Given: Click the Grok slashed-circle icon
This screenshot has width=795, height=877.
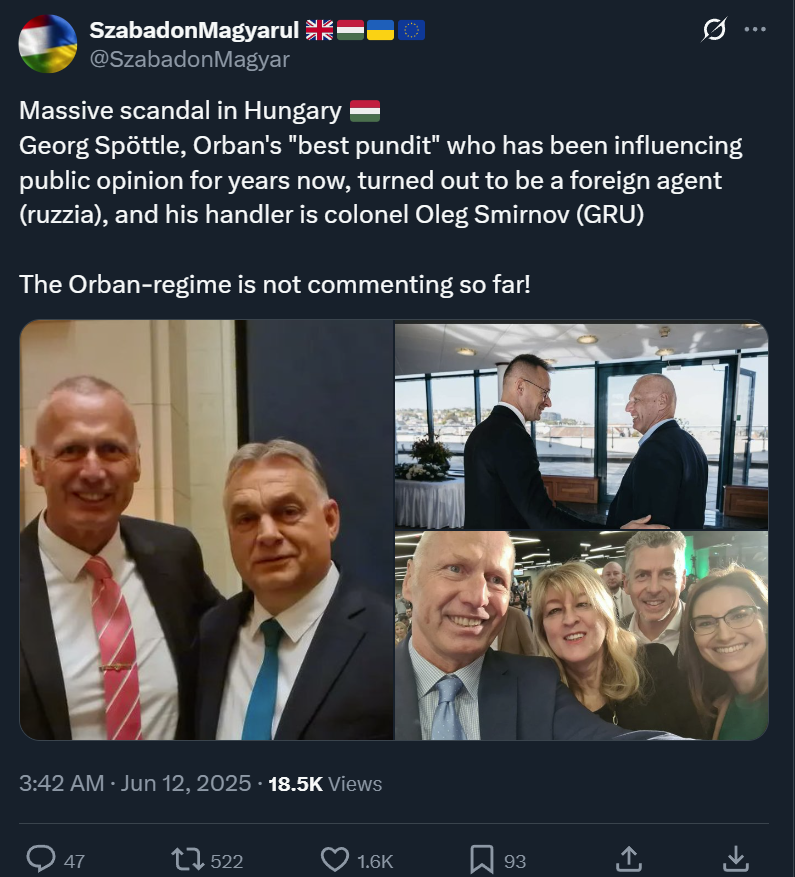Looking at the screenshot, I should pyautogui.click(x=714, y=30).
